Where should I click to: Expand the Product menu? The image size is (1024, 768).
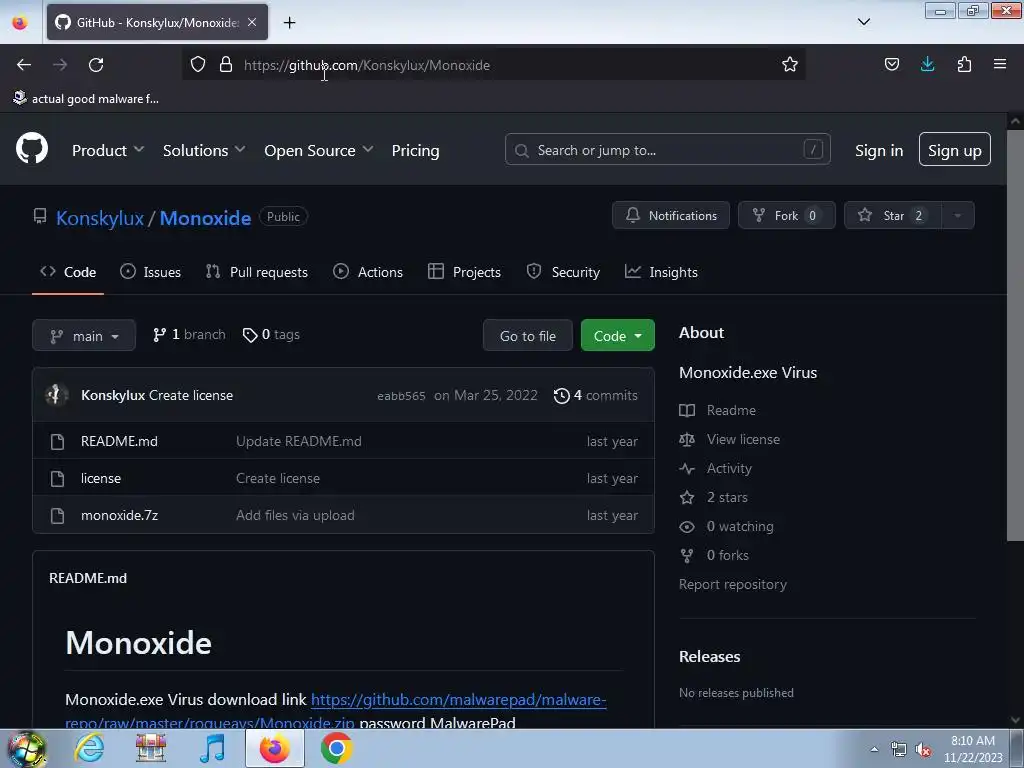108,150
